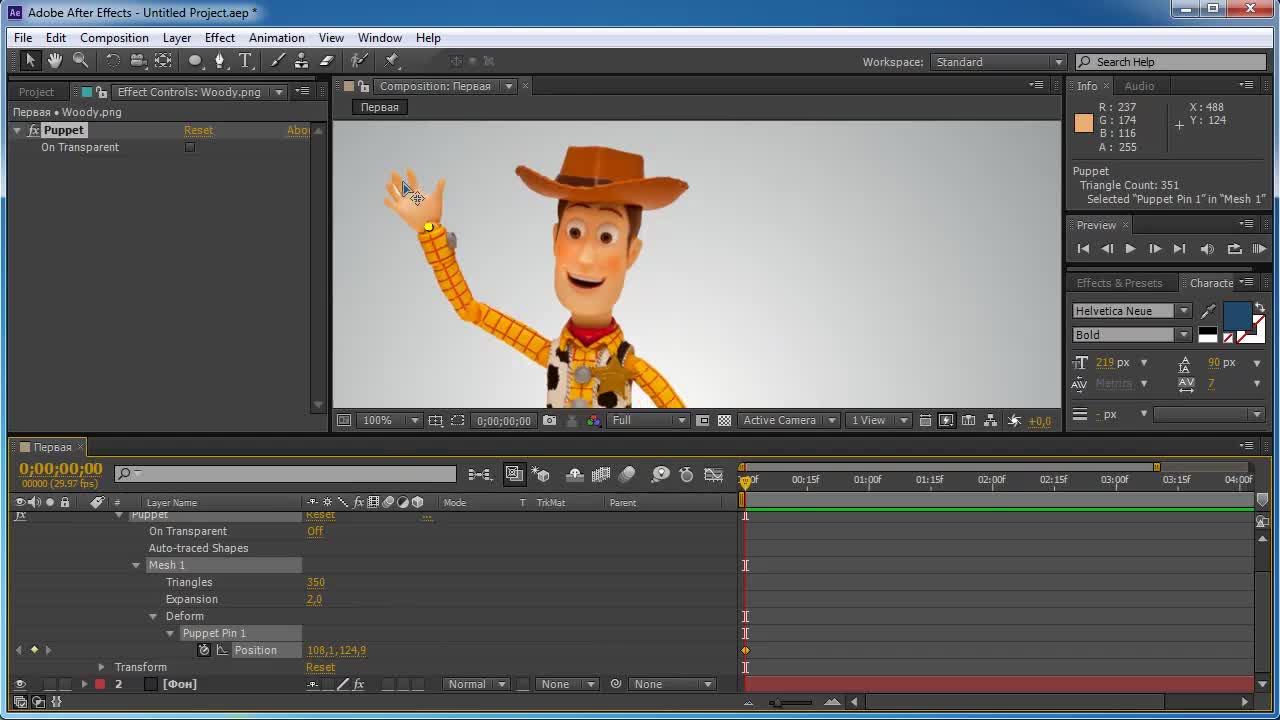This screenshot has width=1280, height=720.
Task: Click the Auto-keyframe stopwatch icon
Action: click(686, 474)
